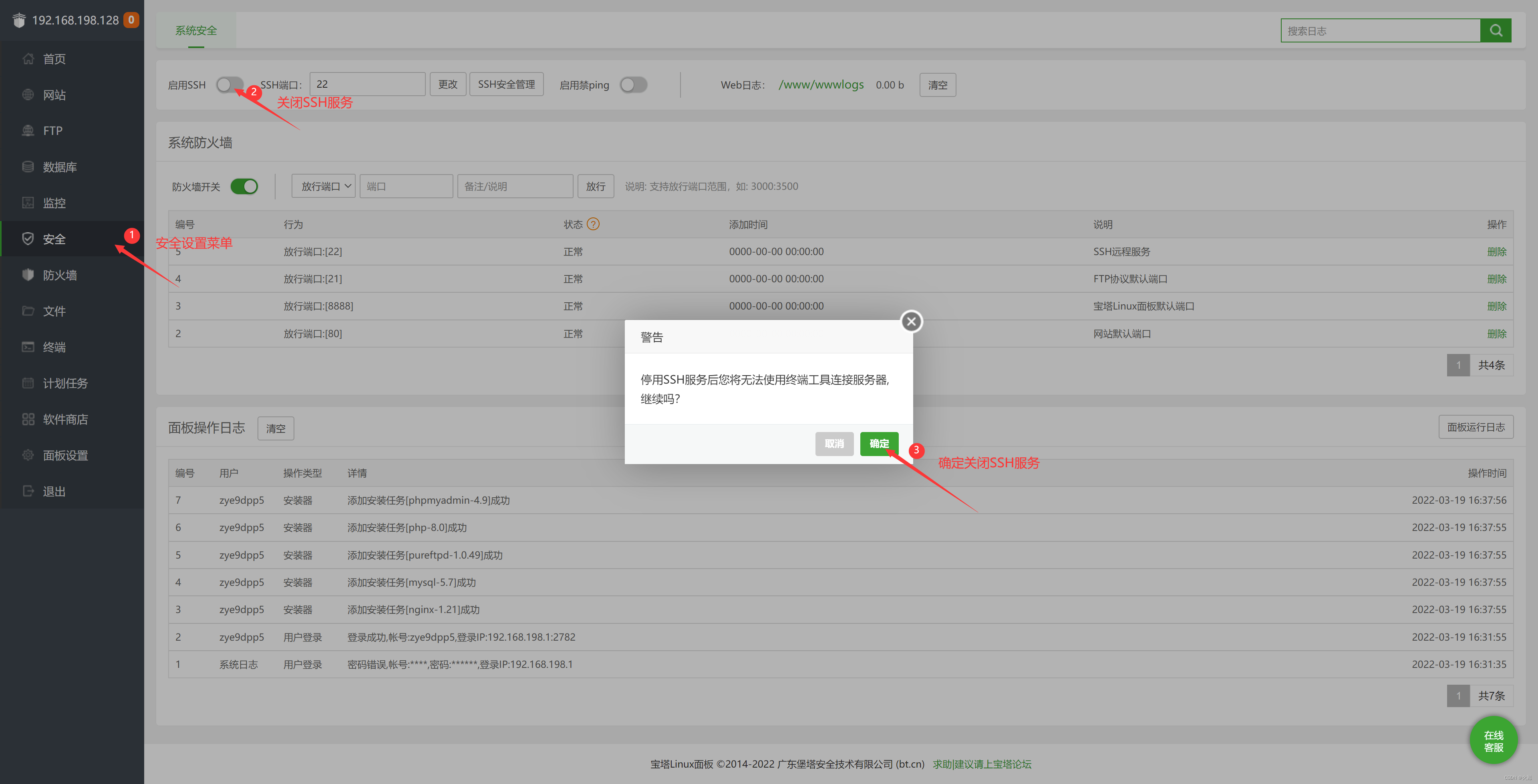This screenshot has height=784, width=1538.
Task: Open SSH安全管理
Action: click(x=506, y=84)
